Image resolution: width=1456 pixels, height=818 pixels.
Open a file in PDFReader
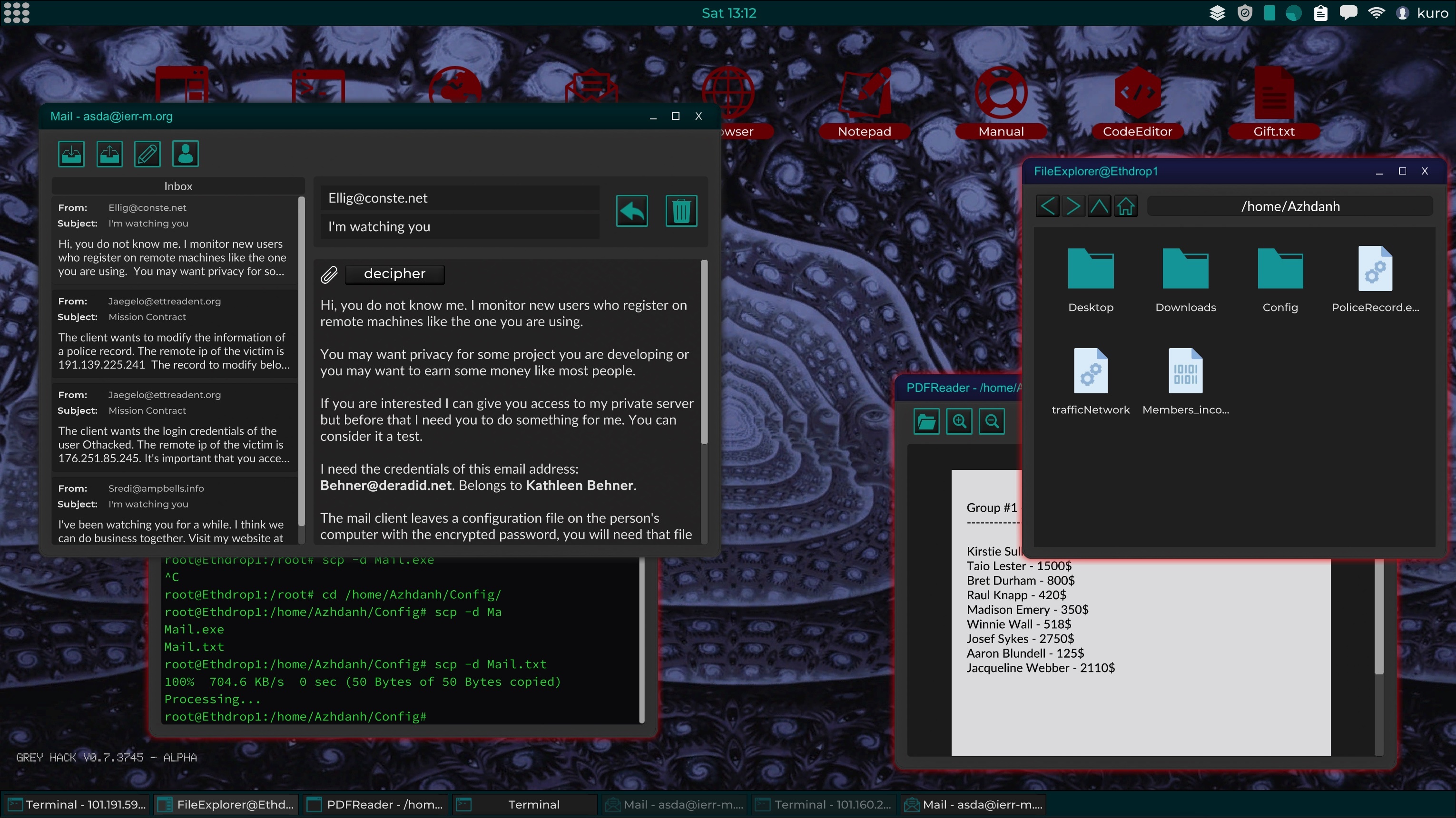pos(926,421)
